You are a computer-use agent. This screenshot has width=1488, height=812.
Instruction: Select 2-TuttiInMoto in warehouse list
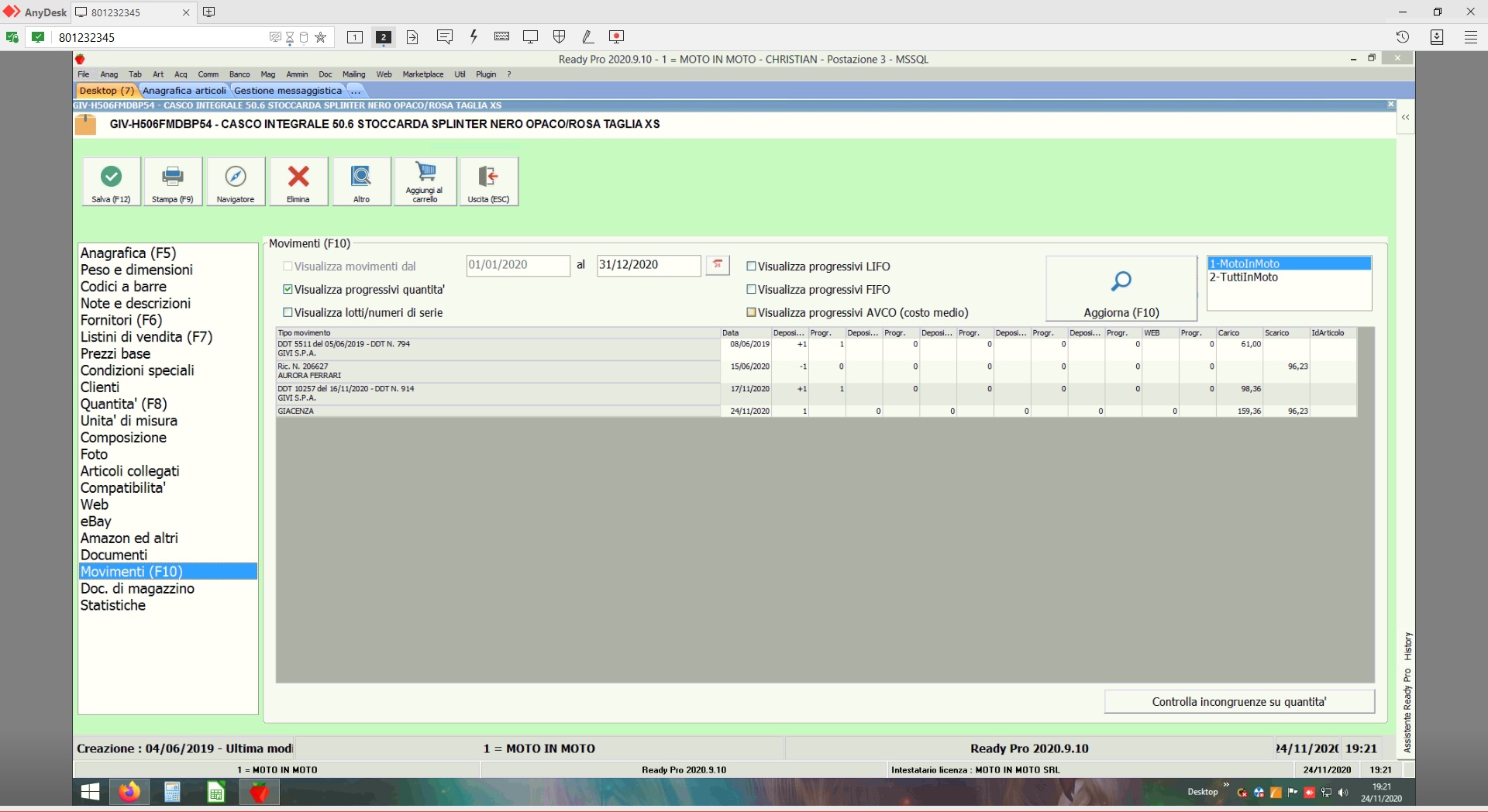click(x=1290, y=277)
